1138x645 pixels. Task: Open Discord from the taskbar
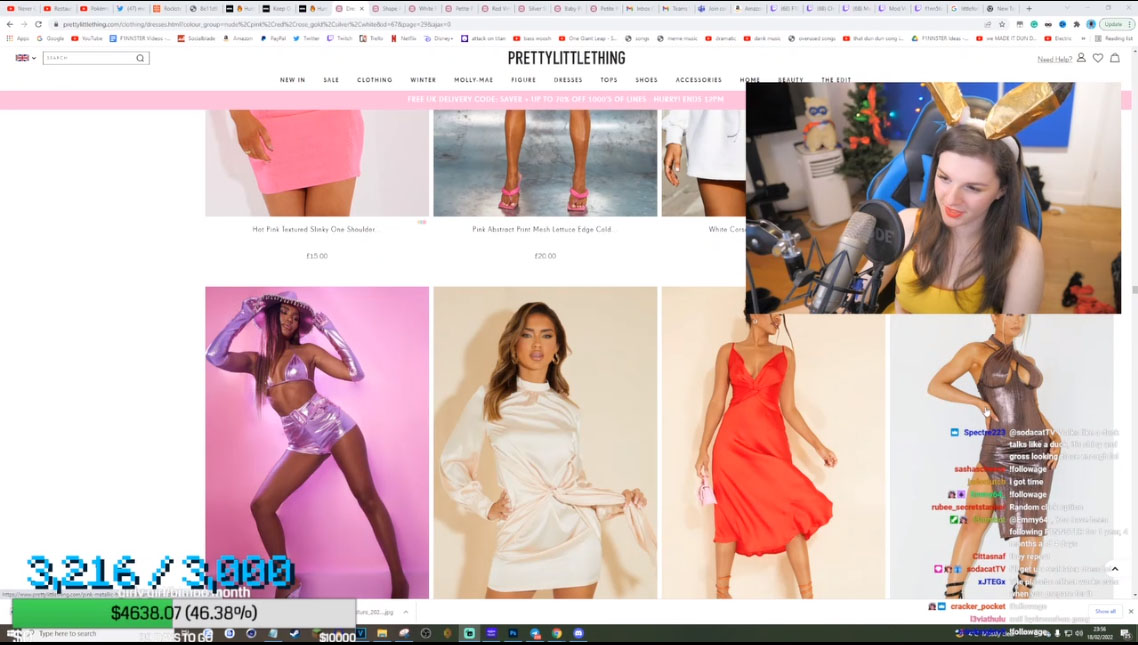[578, 633]
